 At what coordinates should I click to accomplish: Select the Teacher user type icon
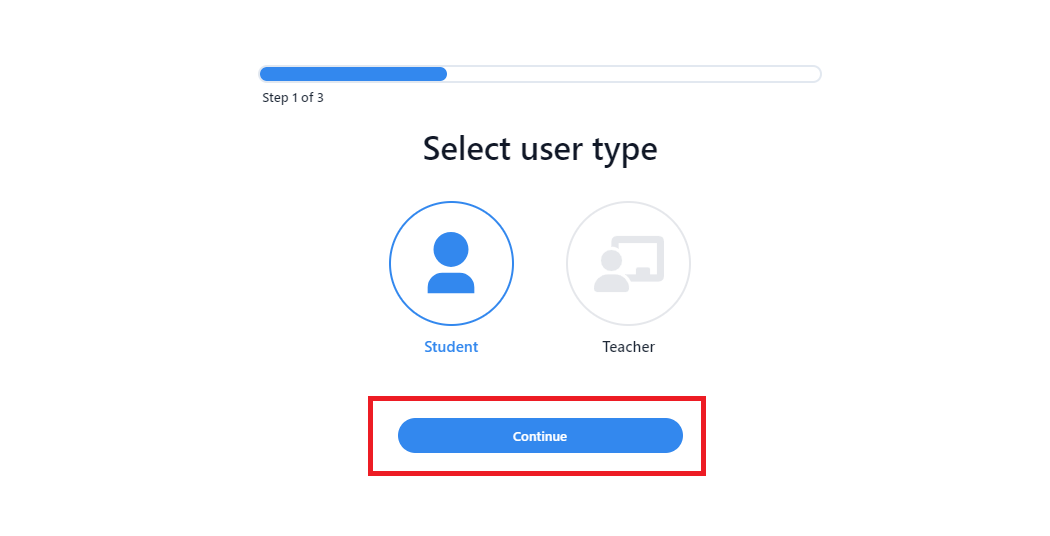[x=628, y=264]
